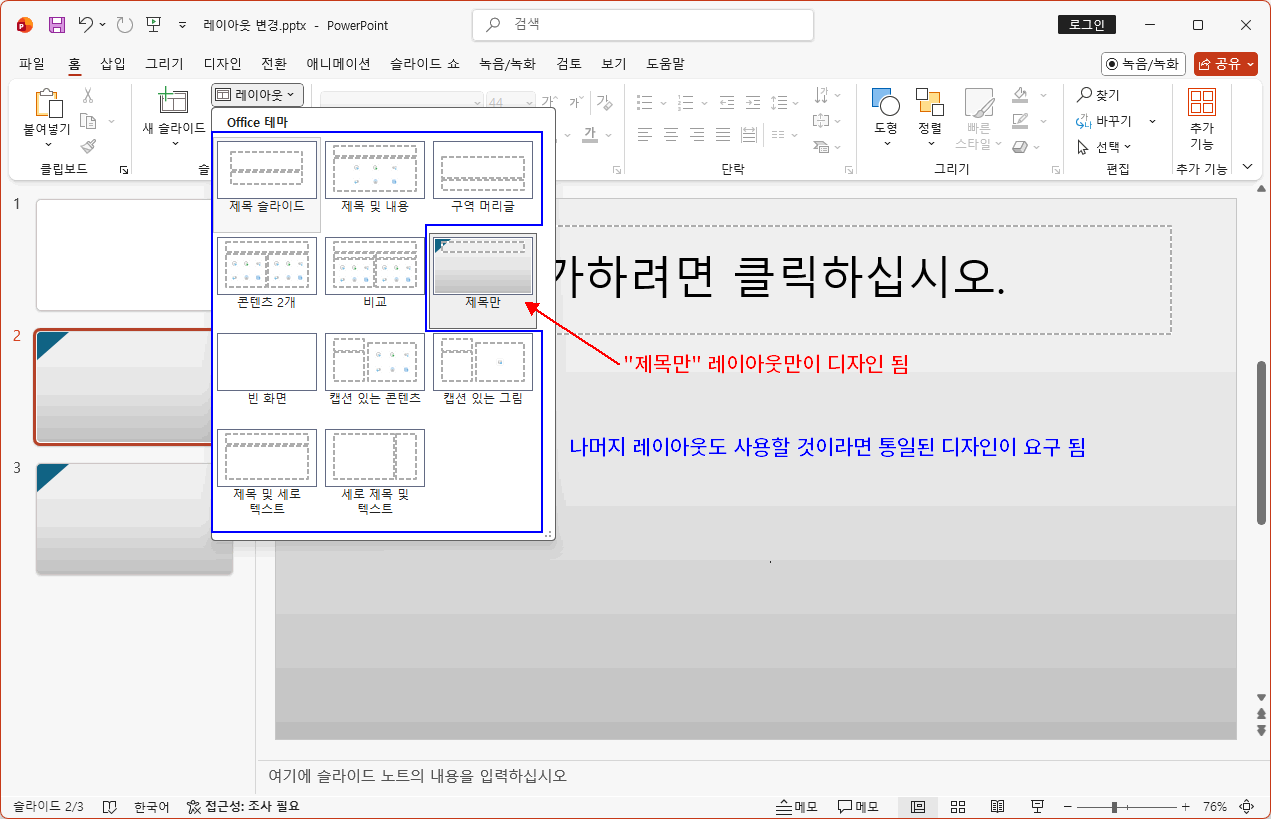This screenshot has width=1271, height=819.
Task: Collapse the ribbon with the chevron
Action: pos(1247,167)
